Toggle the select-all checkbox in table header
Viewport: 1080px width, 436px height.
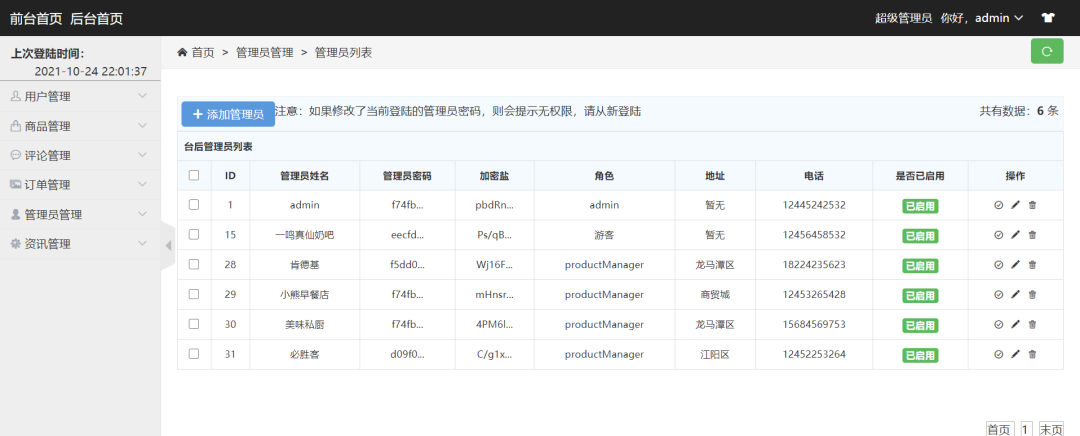coord(194,175)
